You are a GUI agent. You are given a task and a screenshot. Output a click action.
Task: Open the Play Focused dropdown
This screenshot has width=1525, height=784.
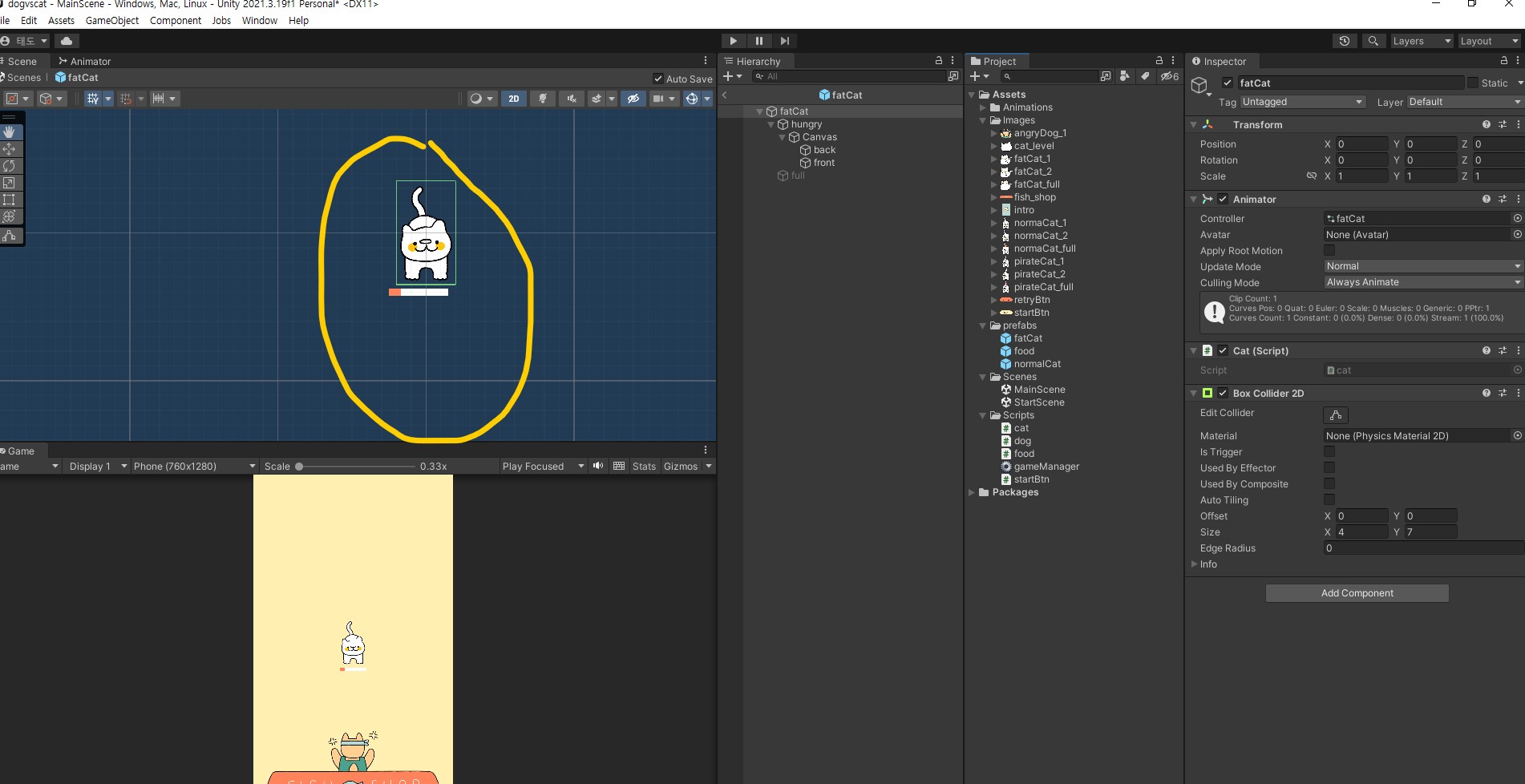pos(543,466)
